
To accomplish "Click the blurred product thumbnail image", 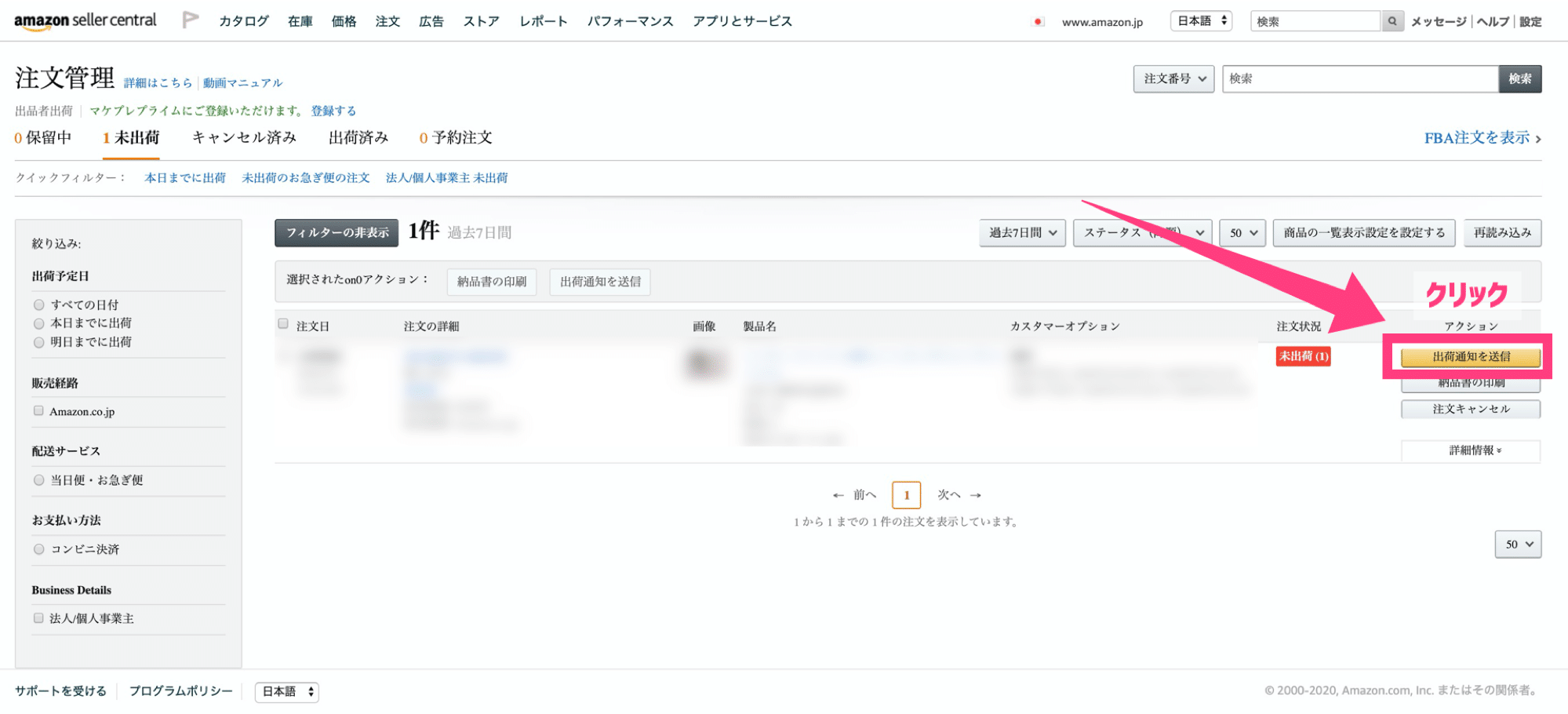I will pos(705,364).
